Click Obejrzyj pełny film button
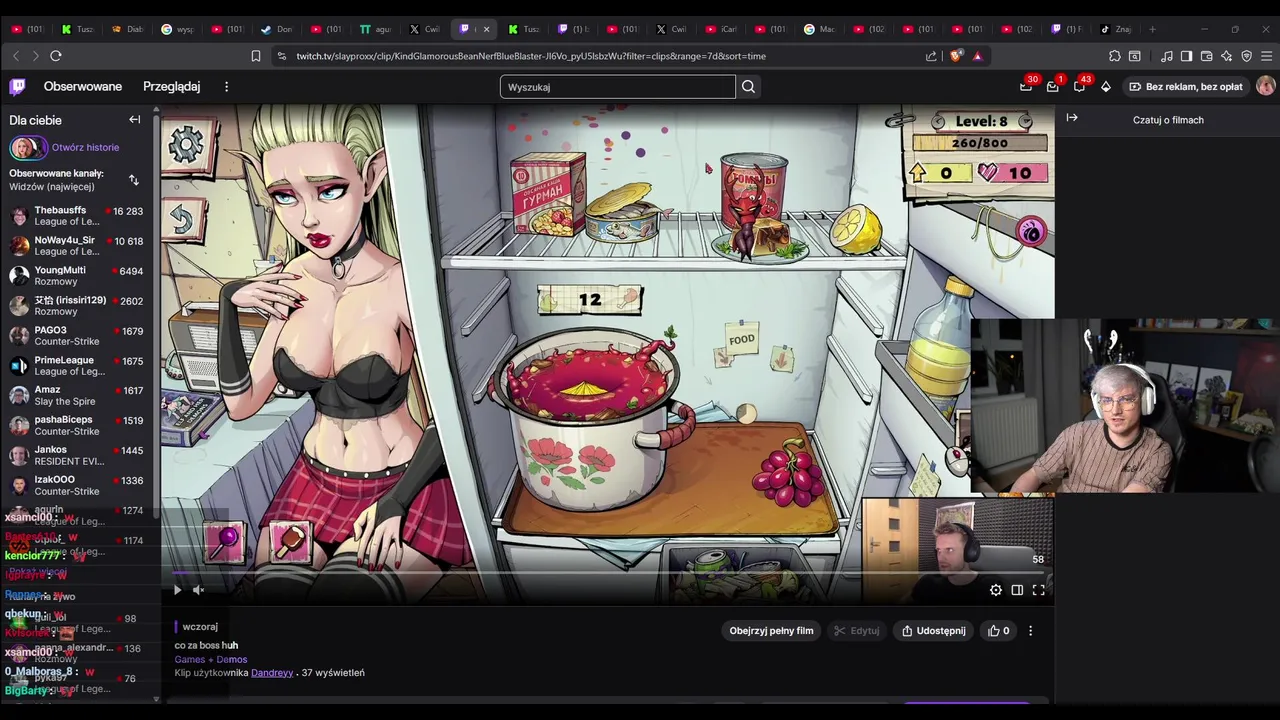 coord(771,631)
